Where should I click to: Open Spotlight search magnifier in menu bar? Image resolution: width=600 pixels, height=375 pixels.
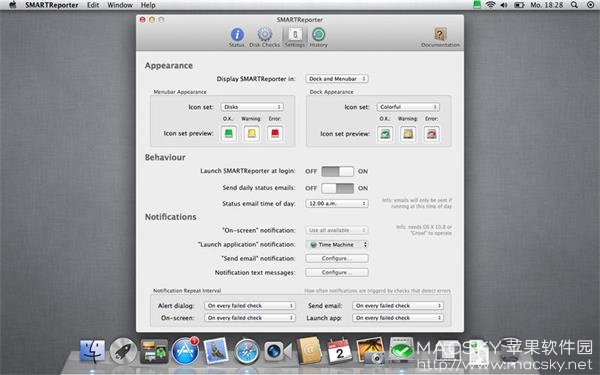(x=574, y=5)
